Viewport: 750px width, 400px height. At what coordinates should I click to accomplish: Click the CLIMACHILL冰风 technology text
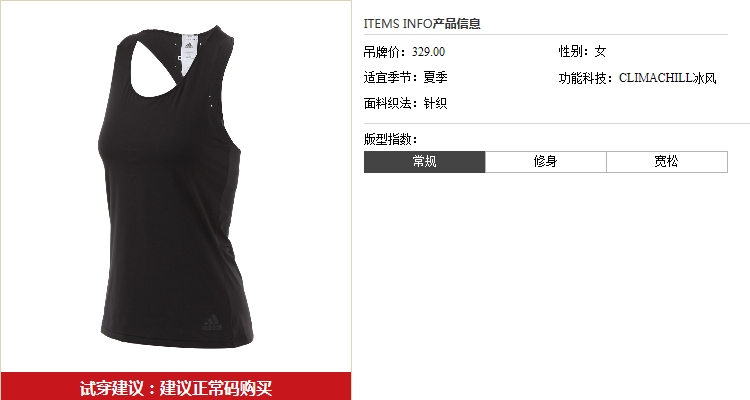(667, 78)
